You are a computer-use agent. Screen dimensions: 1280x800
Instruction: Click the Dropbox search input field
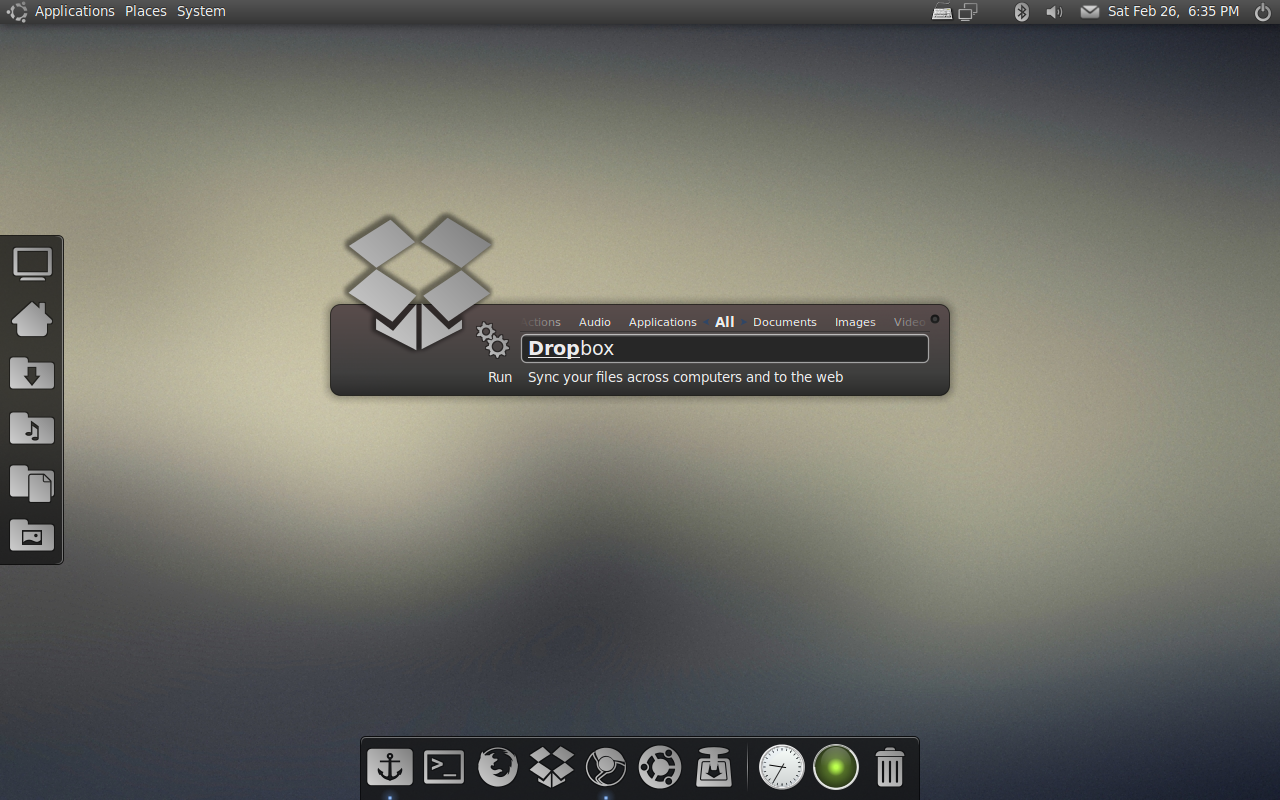pyautogui.click(x=725, y=348)
